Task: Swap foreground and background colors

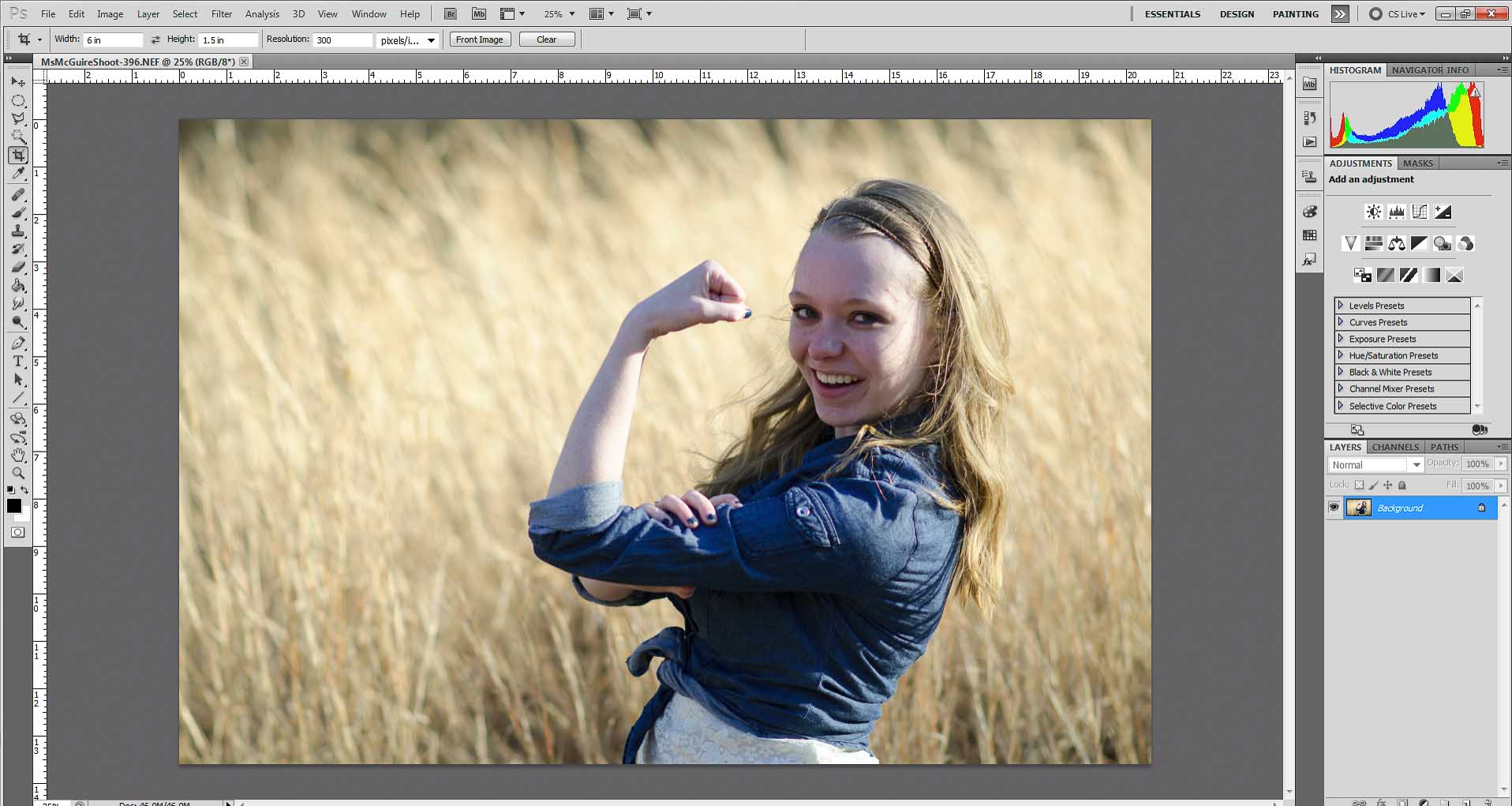Action: pyautogui.click(x=24, y=490)
